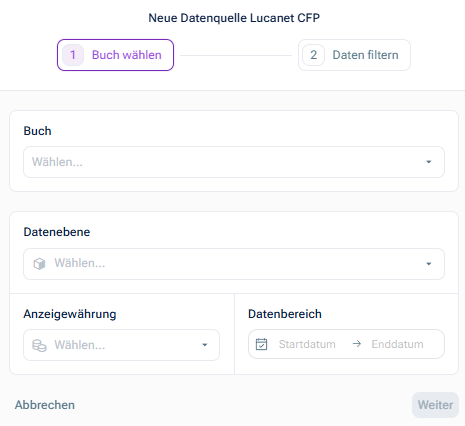The width and height of the screenshot is (465, 426).
Task: Click the cube icon in Datenebene field
Action: coord(39,264)
